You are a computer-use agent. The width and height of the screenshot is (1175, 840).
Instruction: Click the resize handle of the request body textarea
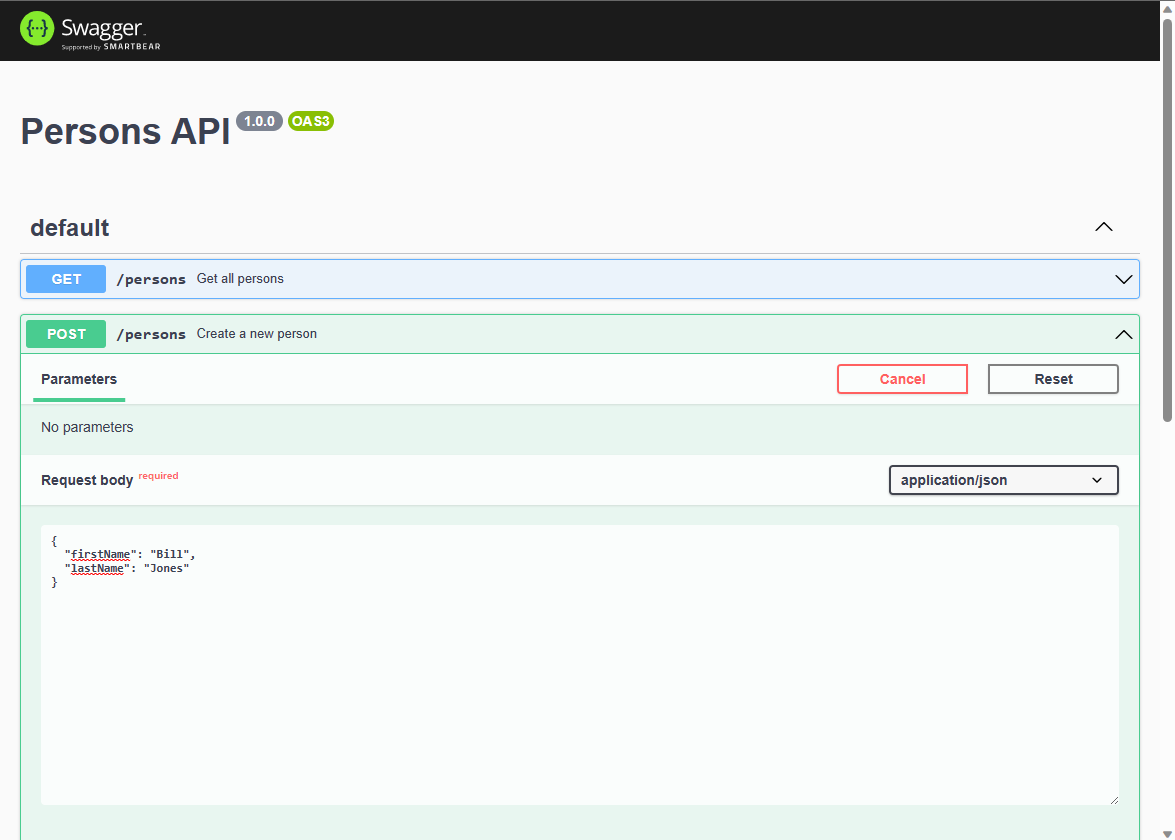(x=1112, y=798)
